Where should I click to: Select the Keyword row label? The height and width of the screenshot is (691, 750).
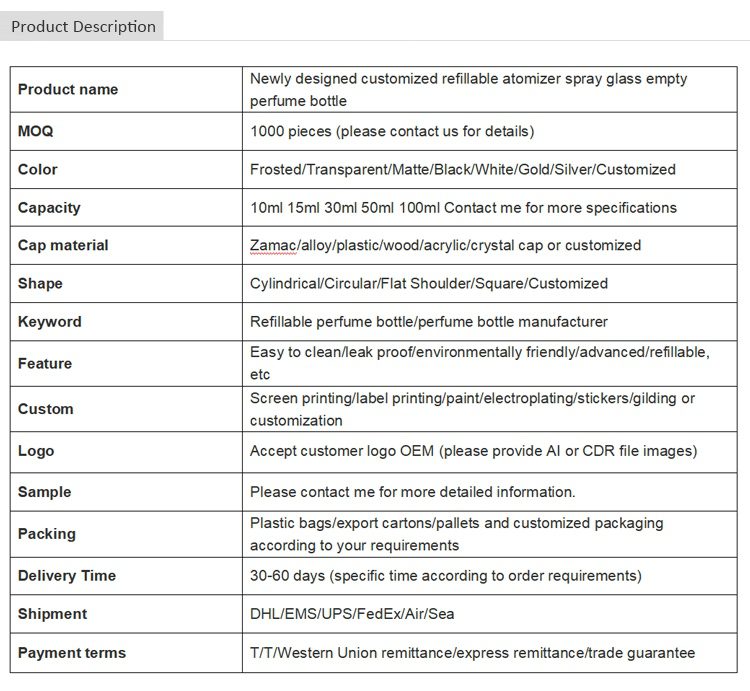(50, 322)
